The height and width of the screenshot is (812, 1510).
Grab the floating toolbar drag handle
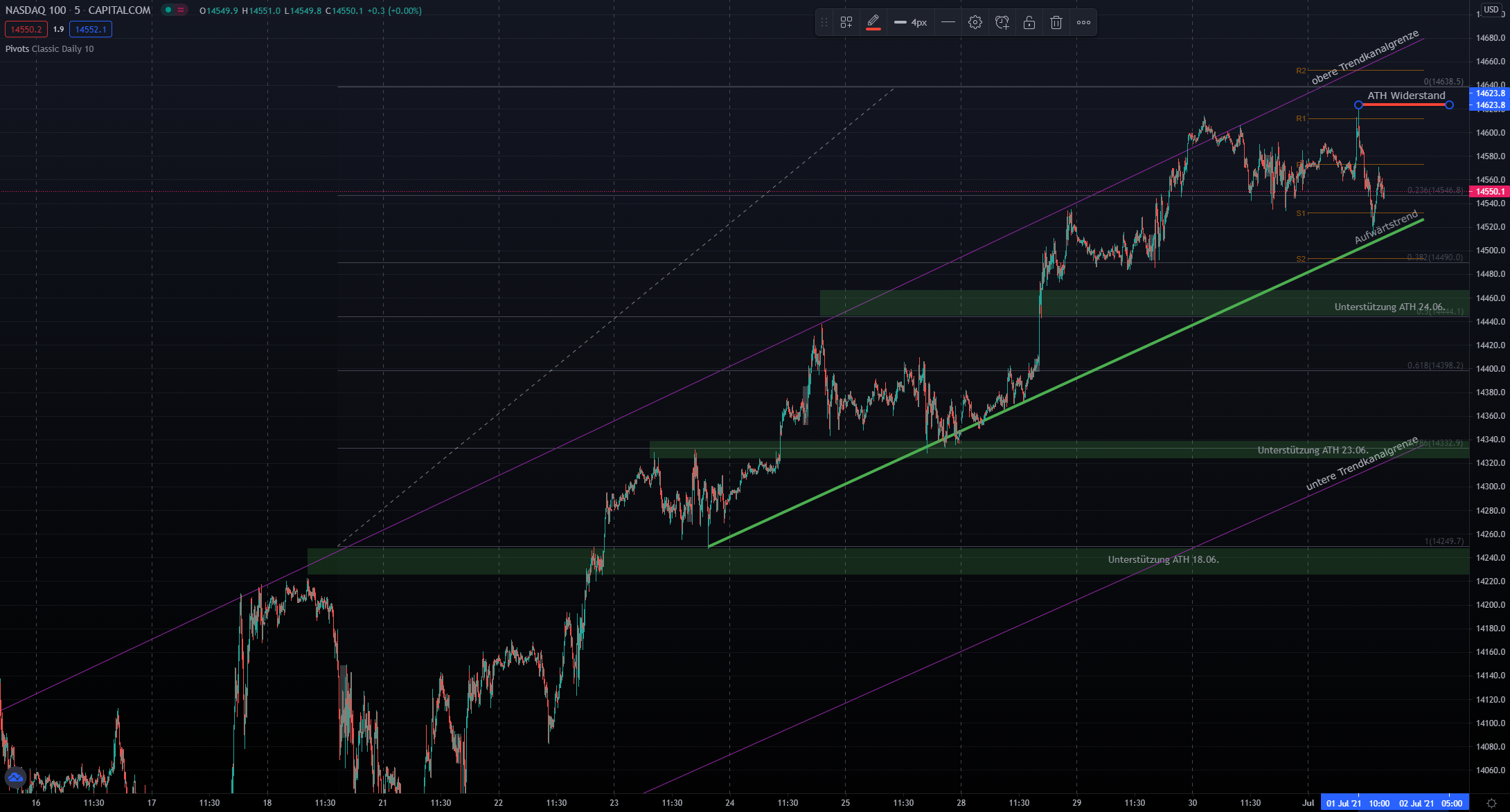824,23
